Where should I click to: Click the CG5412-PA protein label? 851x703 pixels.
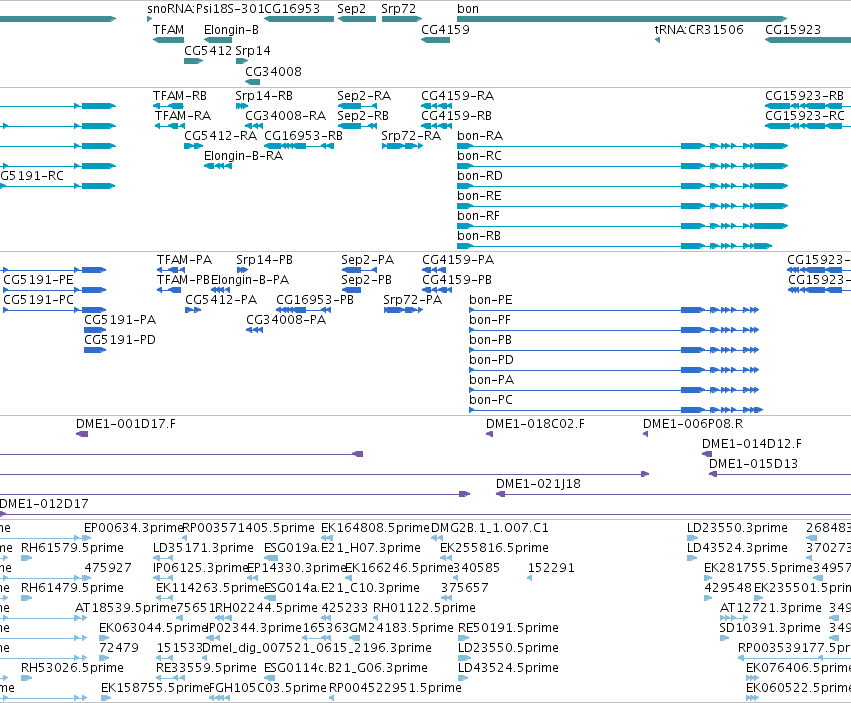coord(221,300)
